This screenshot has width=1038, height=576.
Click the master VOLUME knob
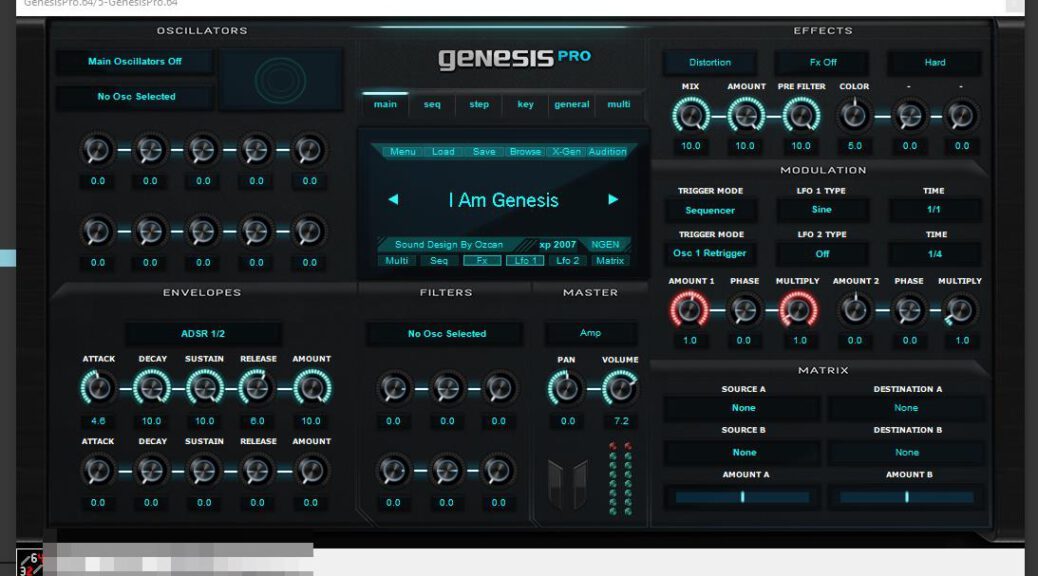click(620, 388)
